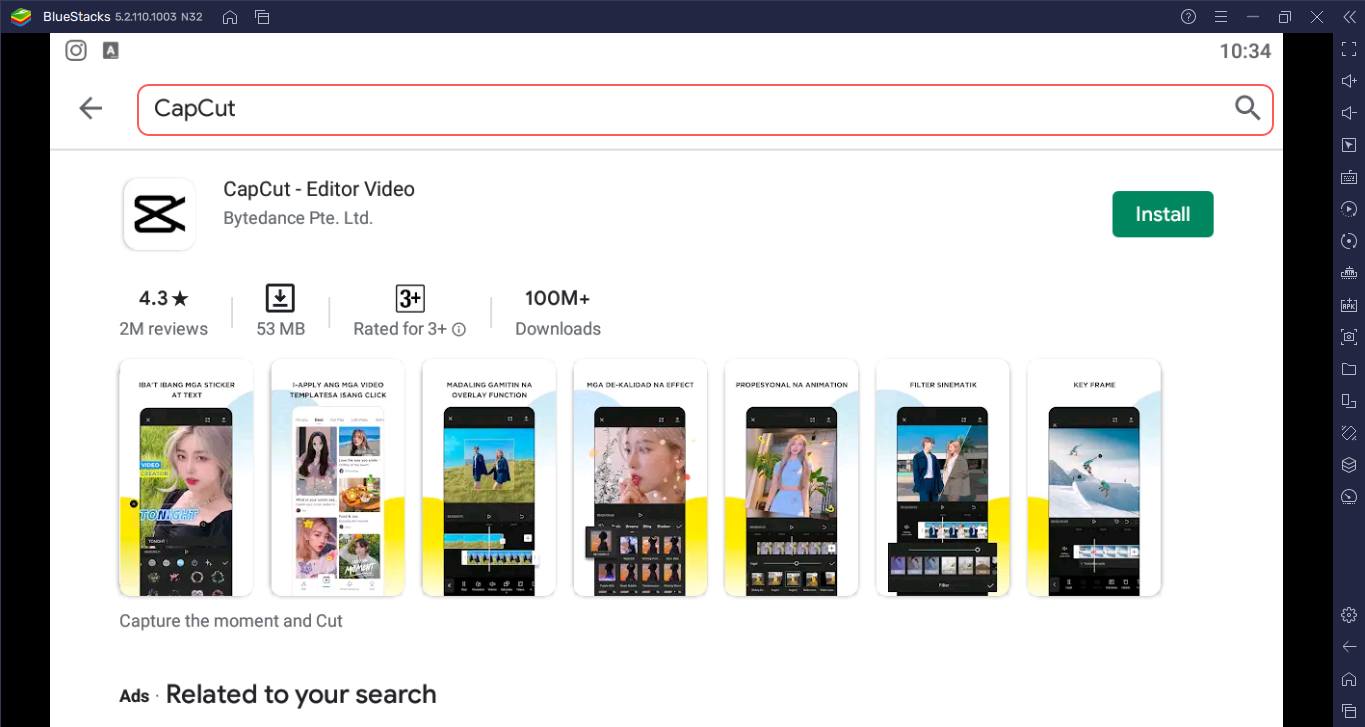Open the BlueStacks hamburger menu

[x=1220, y=16]
